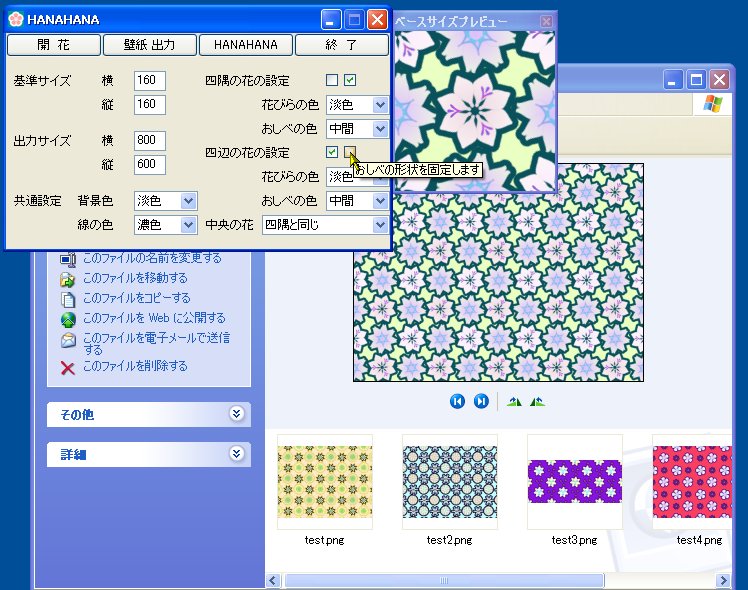The width and height of the screenshot is (748, 590).
Task: Maximize the Explorer window behind
Action: click(696, 80)
